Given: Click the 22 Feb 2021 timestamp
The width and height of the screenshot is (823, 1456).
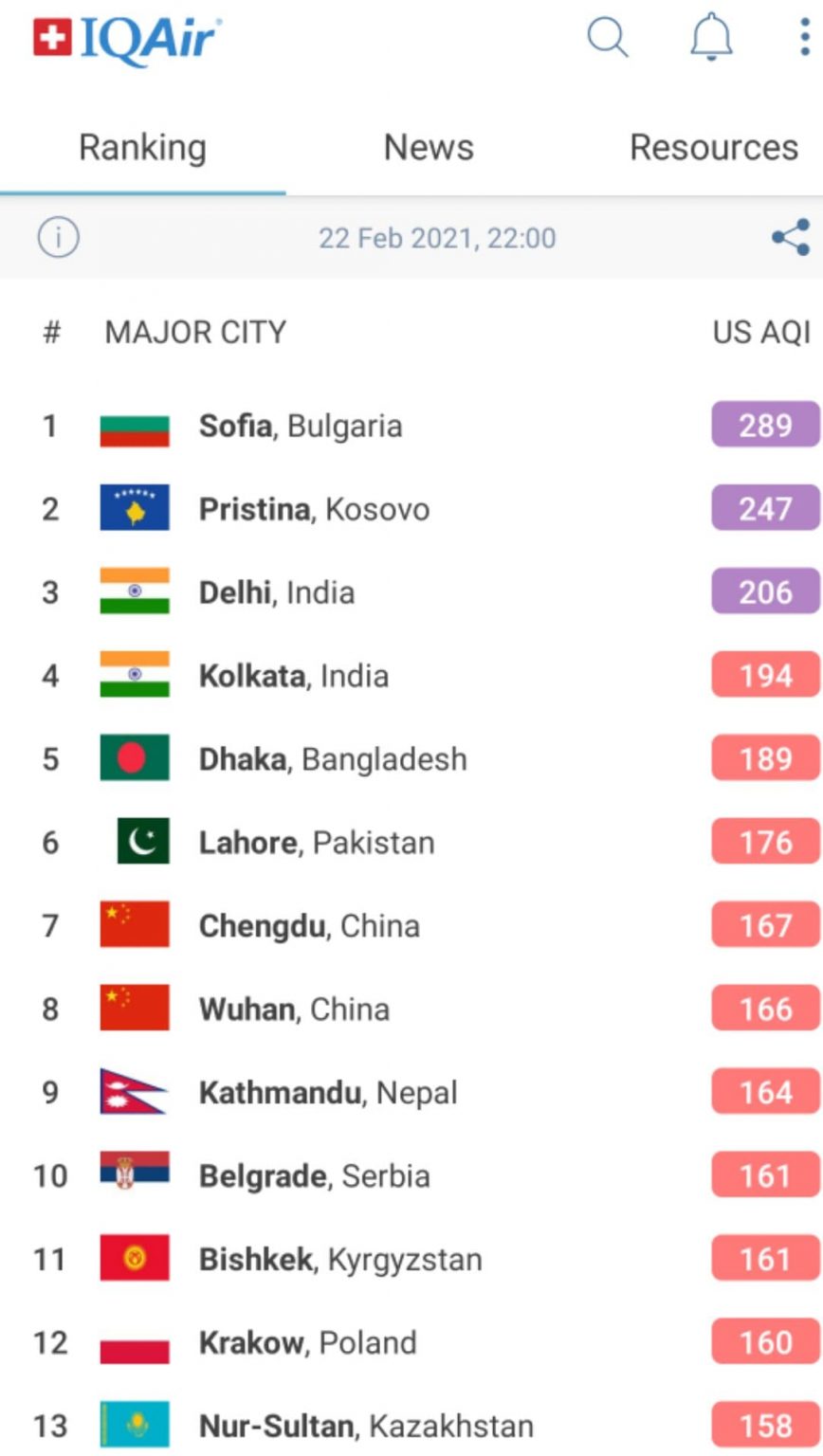Looking at the screenshot, I should [437, 238].
